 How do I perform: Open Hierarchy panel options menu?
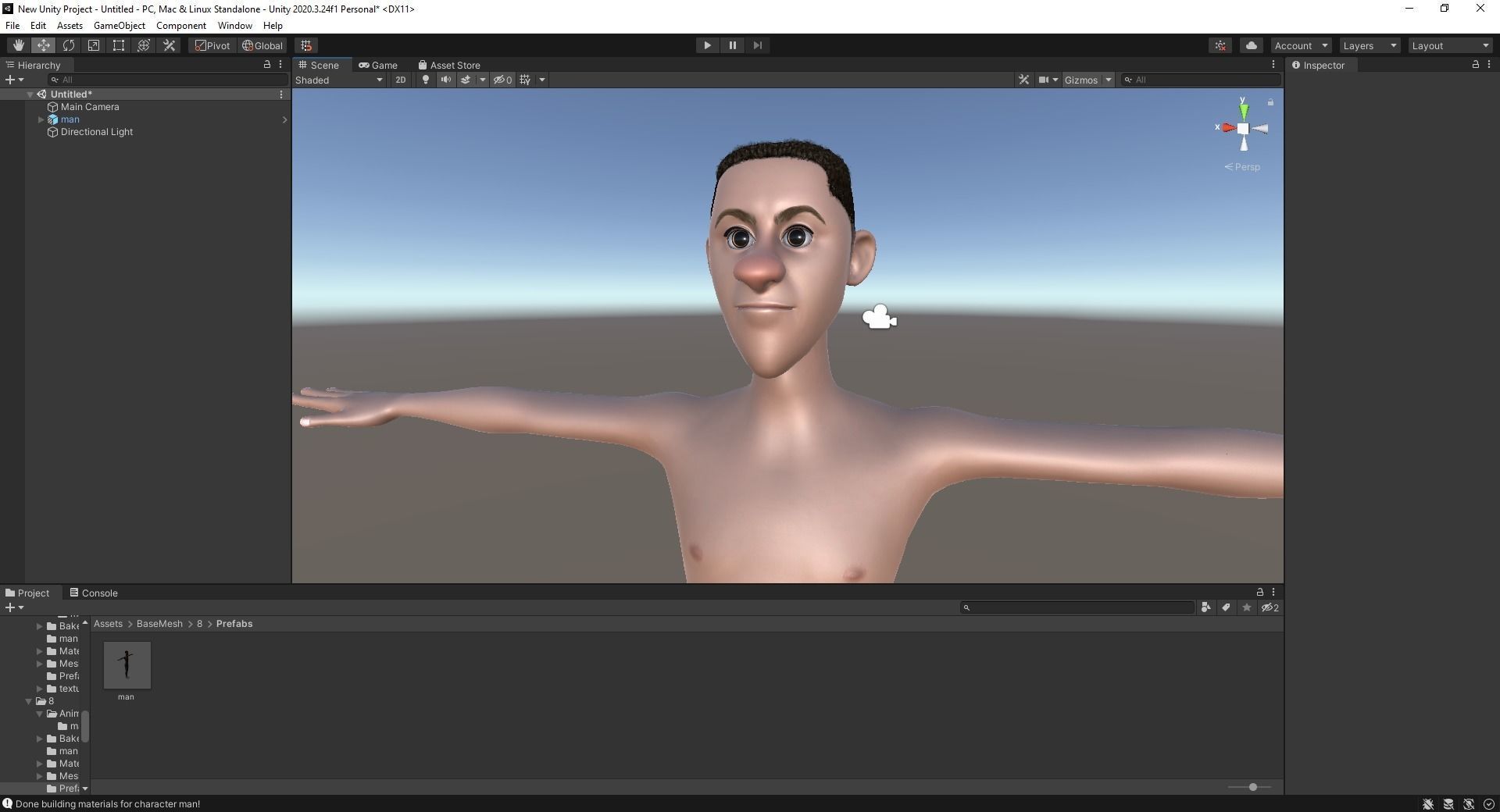(280, 65)
